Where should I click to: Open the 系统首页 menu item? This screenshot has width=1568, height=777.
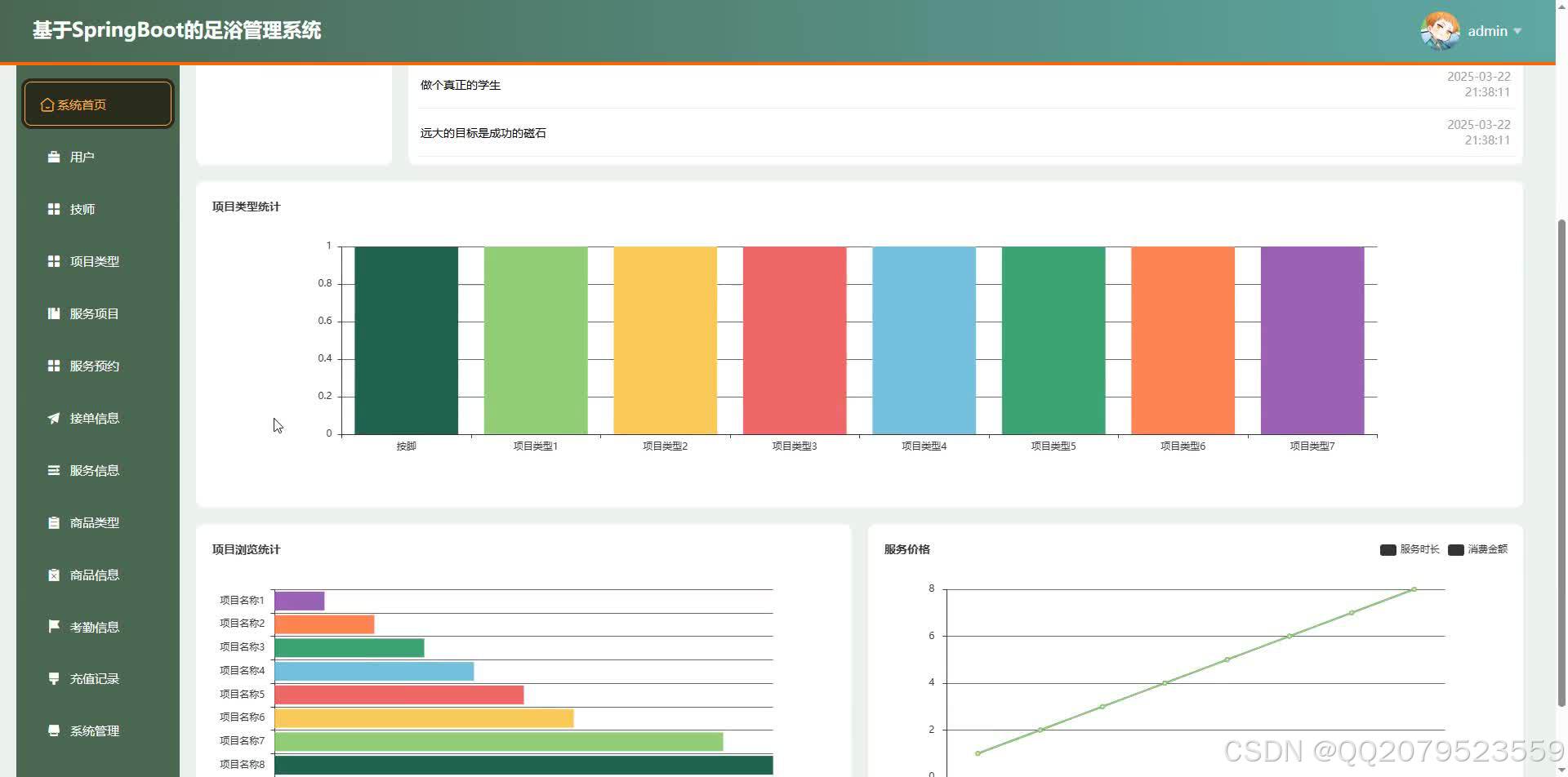pyautogui.click(x=98, y=104)
